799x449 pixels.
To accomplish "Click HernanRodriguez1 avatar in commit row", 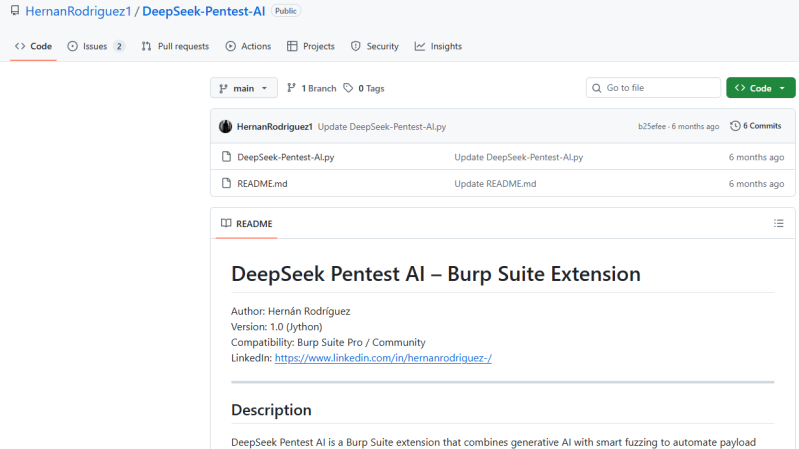I will pos(226,127).
